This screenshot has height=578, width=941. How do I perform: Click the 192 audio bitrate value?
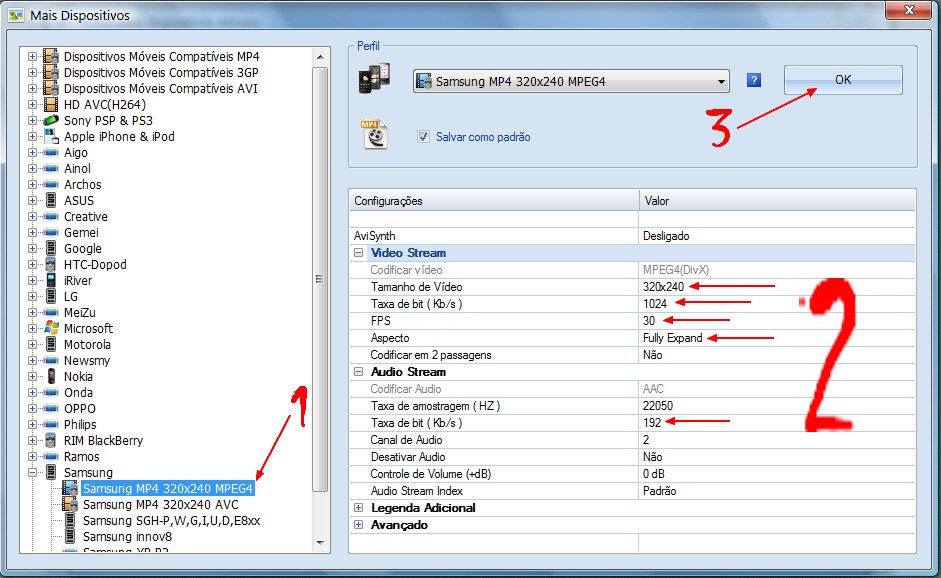pos(652,423)
